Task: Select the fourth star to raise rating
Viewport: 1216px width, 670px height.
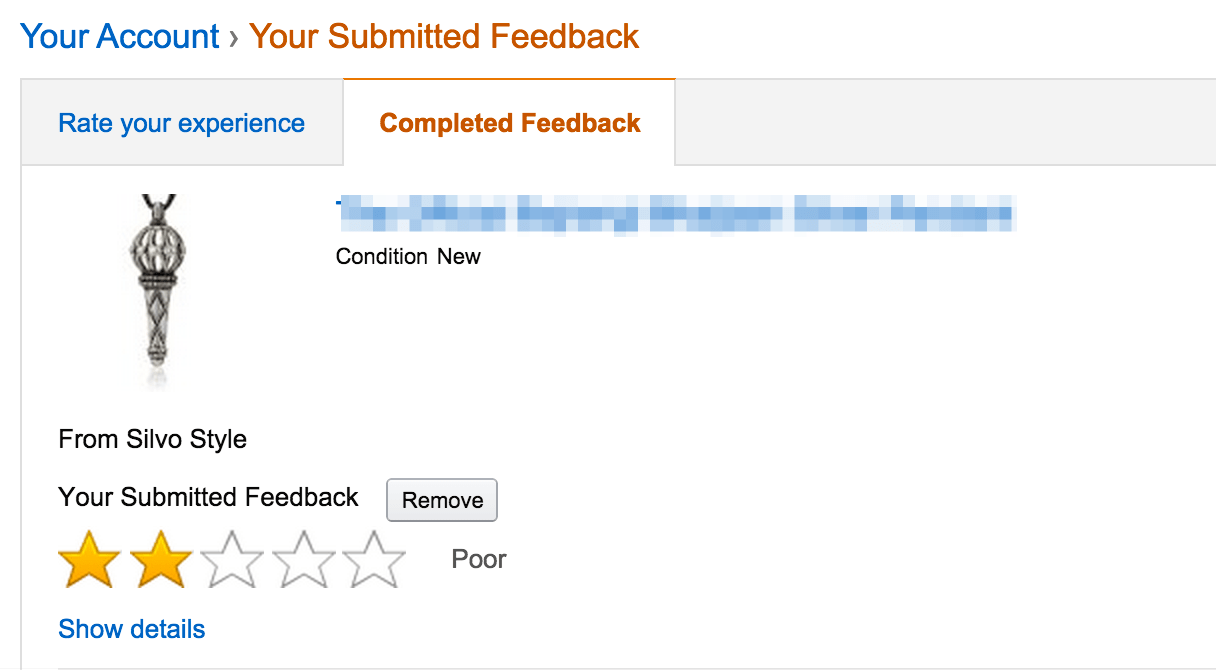Action: [x=304, y=559]
